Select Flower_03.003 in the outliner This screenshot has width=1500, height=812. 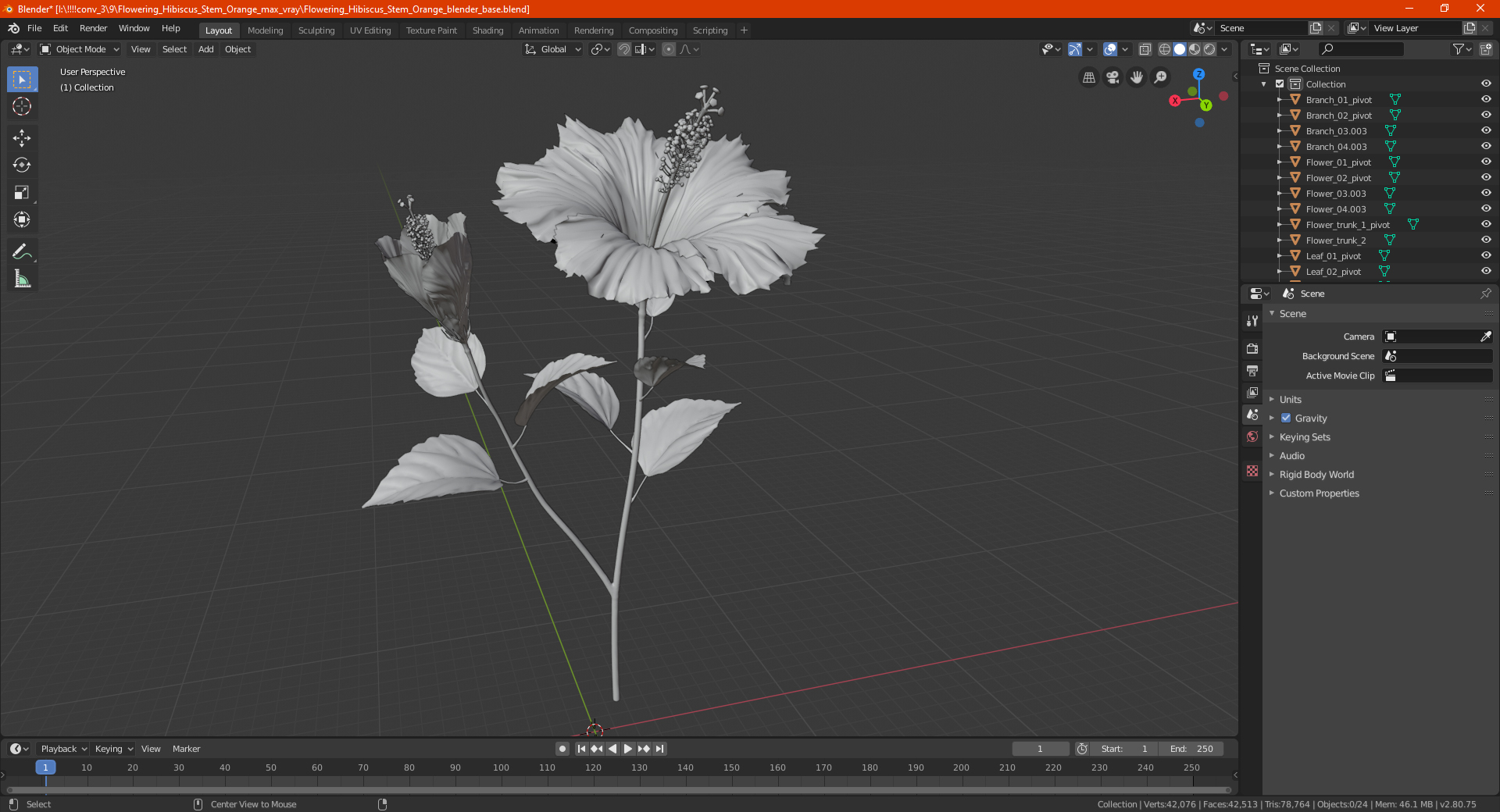tap(1336, 194)
